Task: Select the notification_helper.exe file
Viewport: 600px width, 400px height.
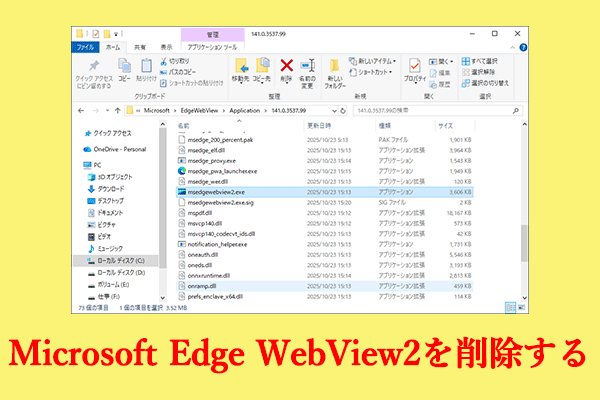Action: (324, 244)
